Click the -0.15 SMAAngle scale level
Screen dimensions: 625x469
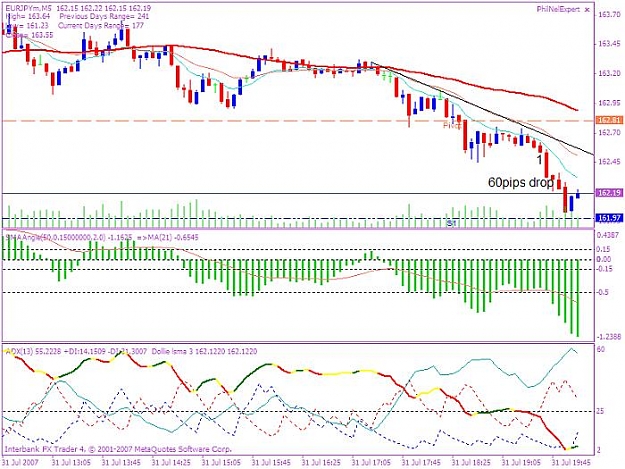pyautogui.click(x=604, y=269)
